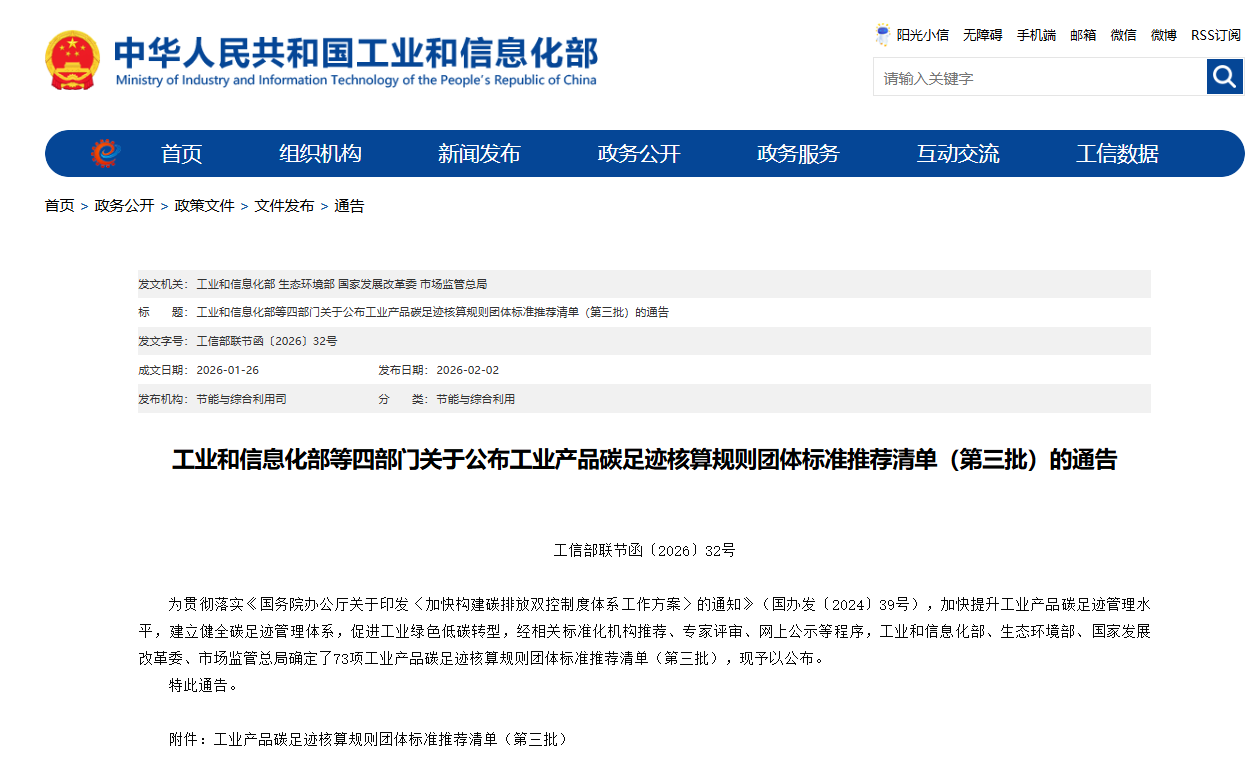Click the 微信 link at top
The image size is (1255, 765).
point(1123,35)
